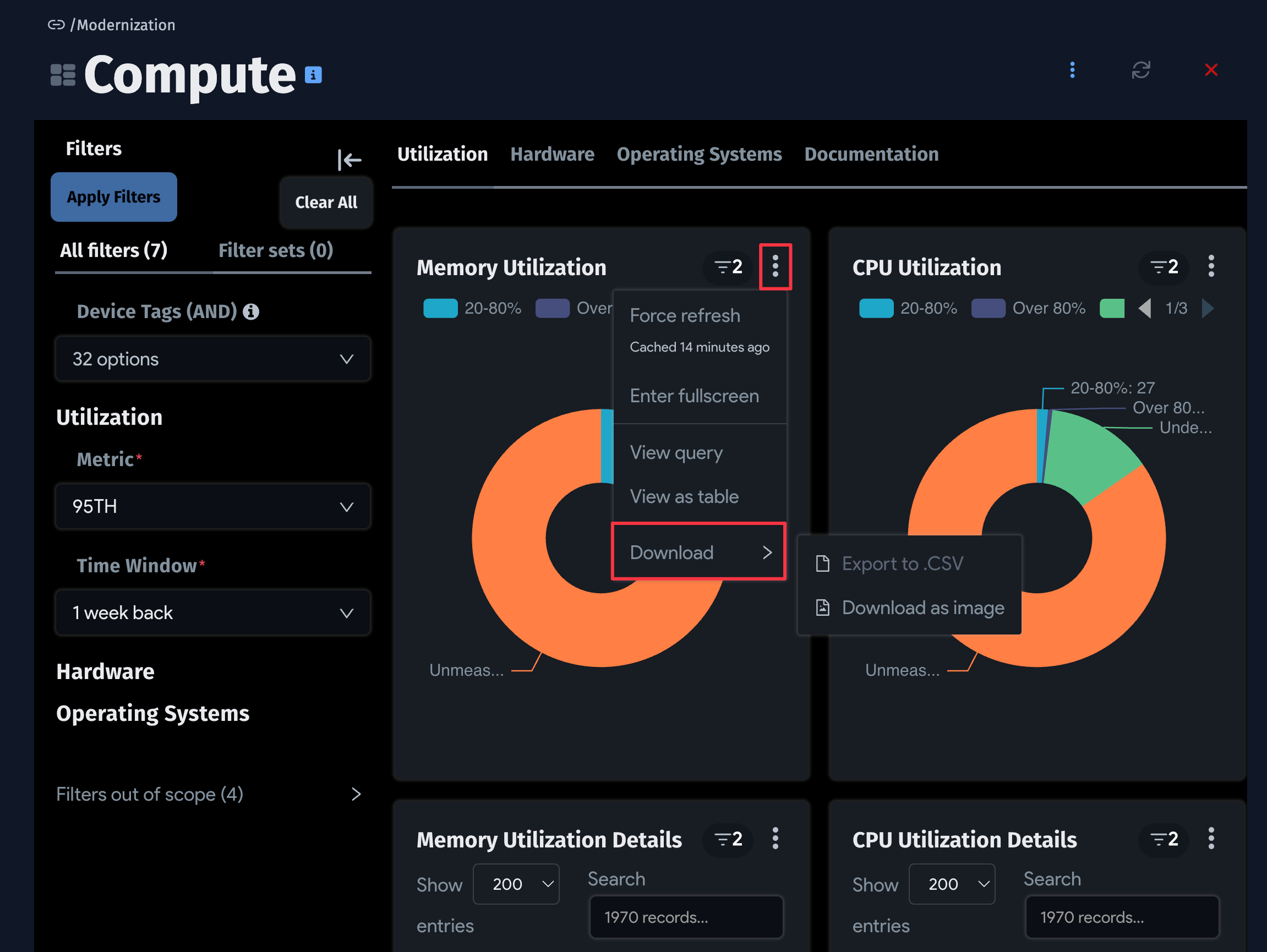This screenshot has height=952, width=1267.
Task: Advance the CPU legend pager to next page
Action: click(1209, 308)
